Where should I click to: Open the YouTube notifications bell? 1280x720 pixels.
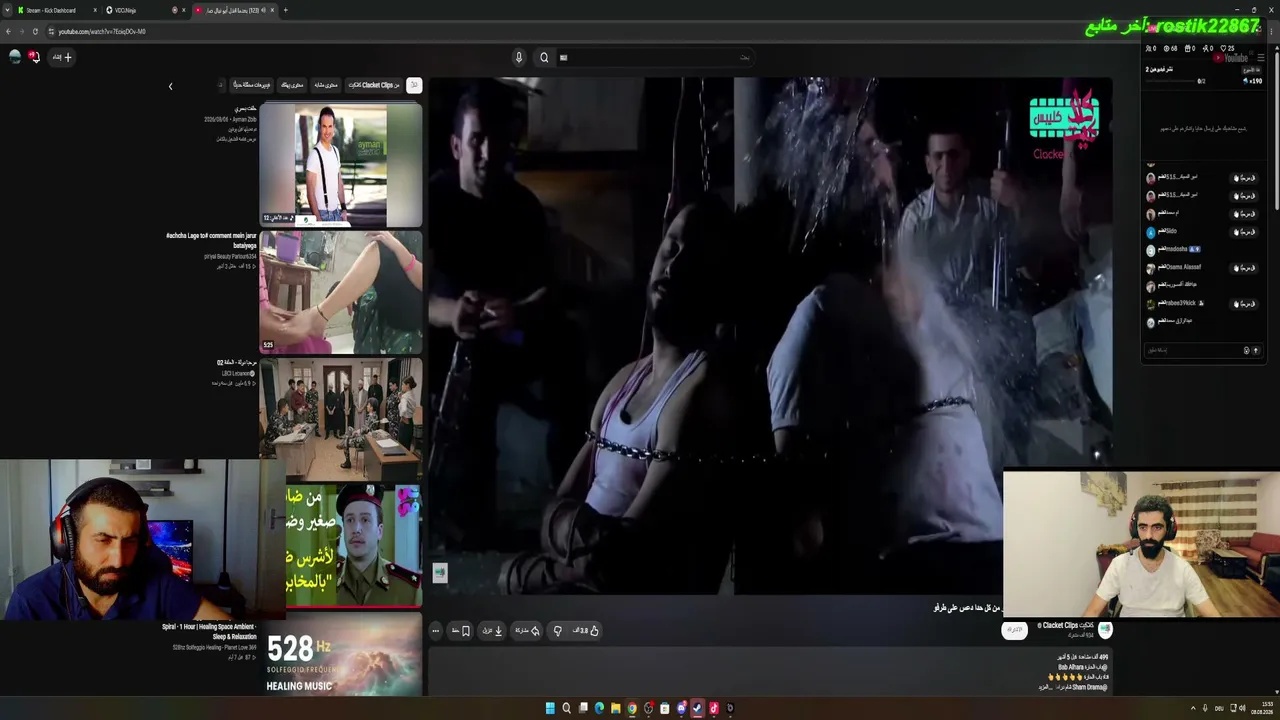[34, 57]
